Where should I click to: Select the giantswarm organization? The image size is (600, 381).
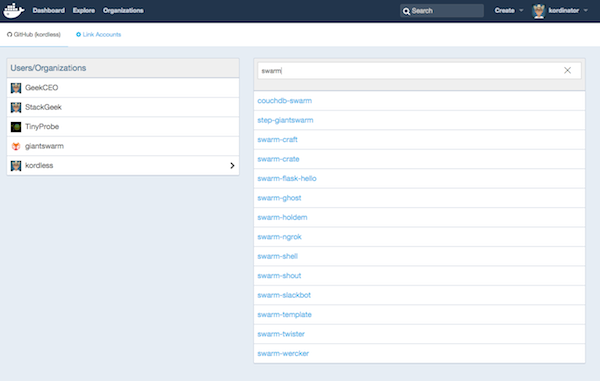tap(123, 146)
